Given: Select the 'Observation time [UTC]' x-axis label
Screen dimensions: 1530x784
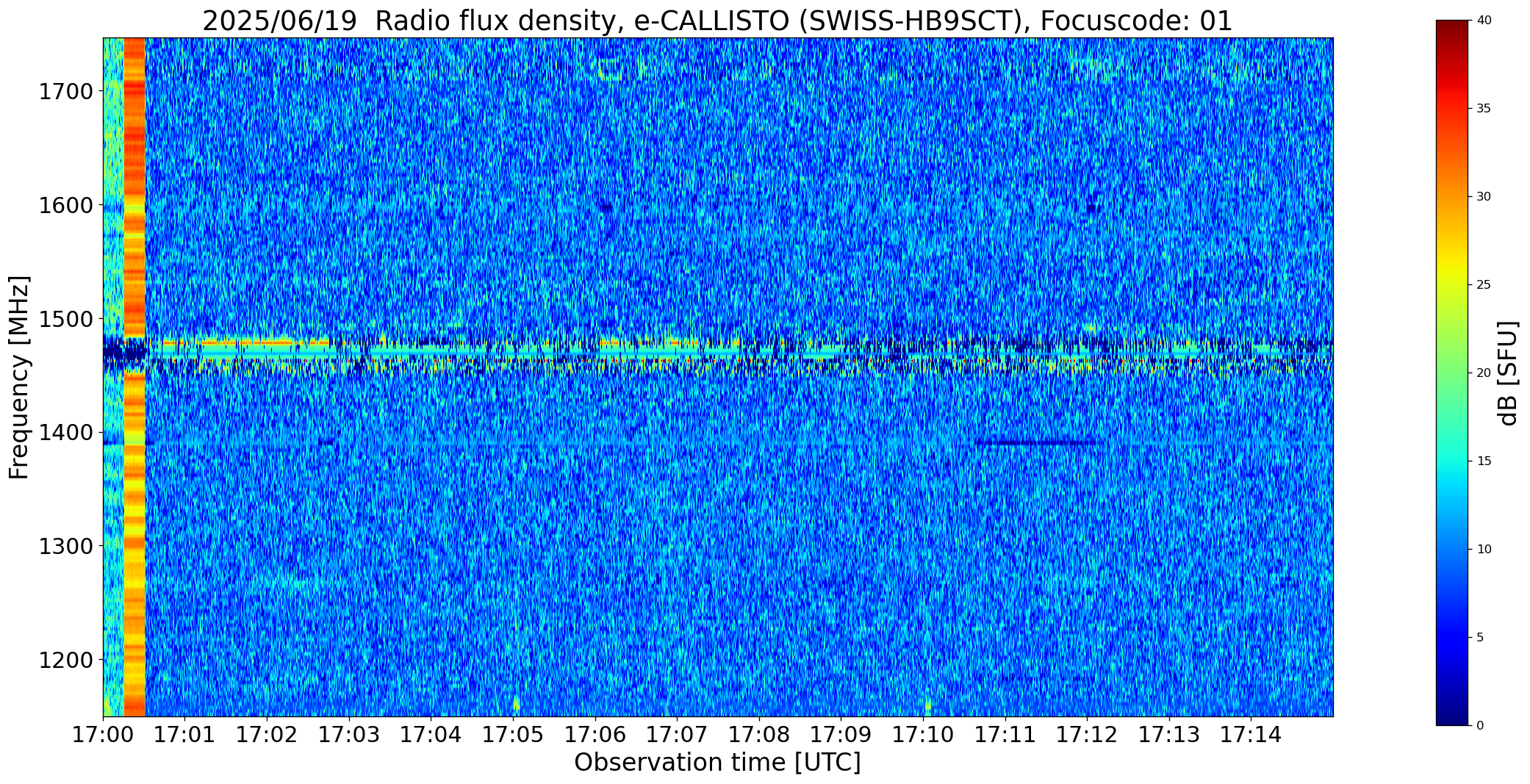Looking at the screenshot, I should [x=717, y=763].
